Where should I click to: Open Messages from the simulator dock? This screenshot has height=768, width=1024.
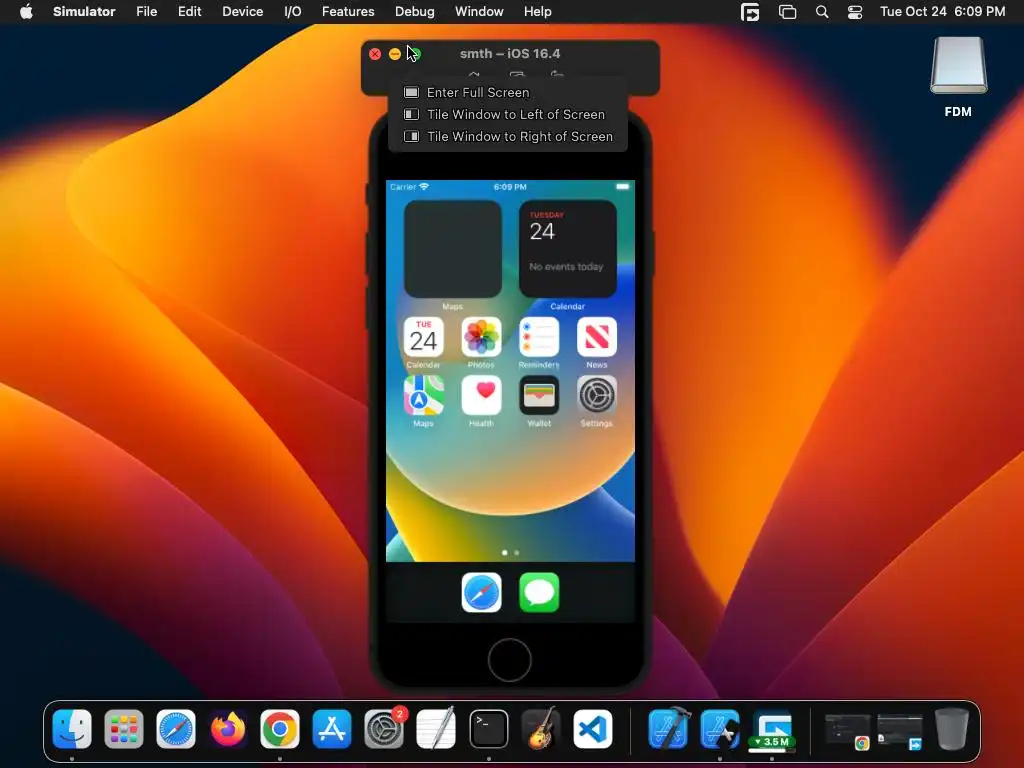pyautogui.click(x=539, y=593)
